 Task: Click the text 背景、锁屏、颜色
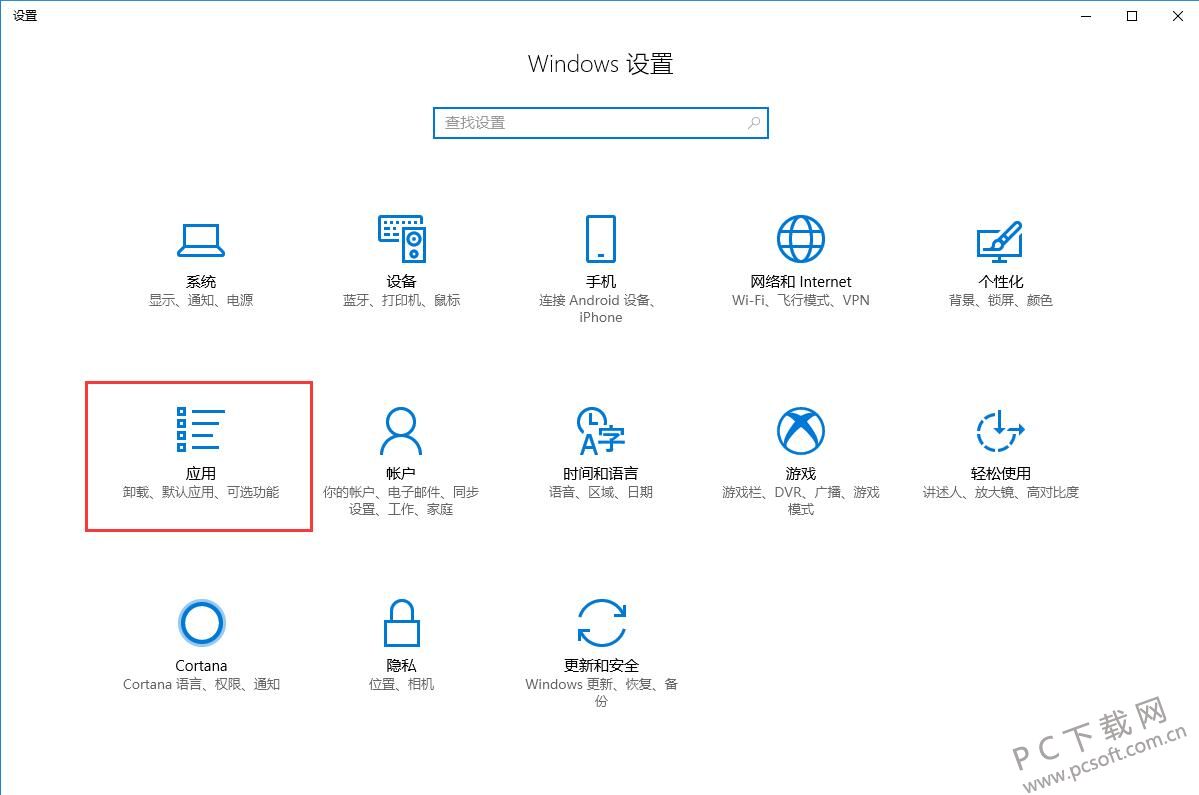[1000, 300]
